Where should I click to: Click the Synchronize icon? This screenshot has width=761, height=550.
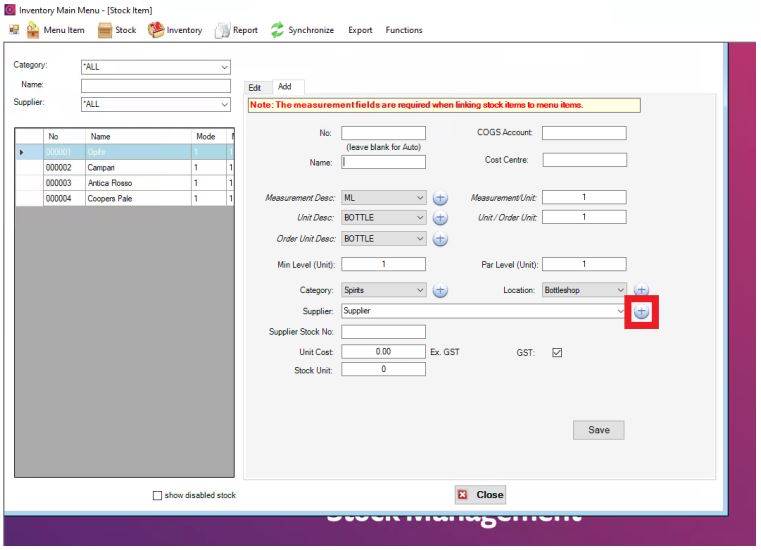coord(276,30)
